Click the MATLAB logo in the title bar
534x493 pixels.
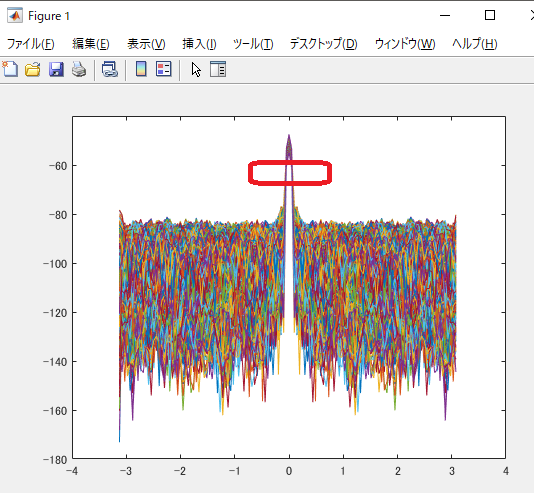point(15,16)
